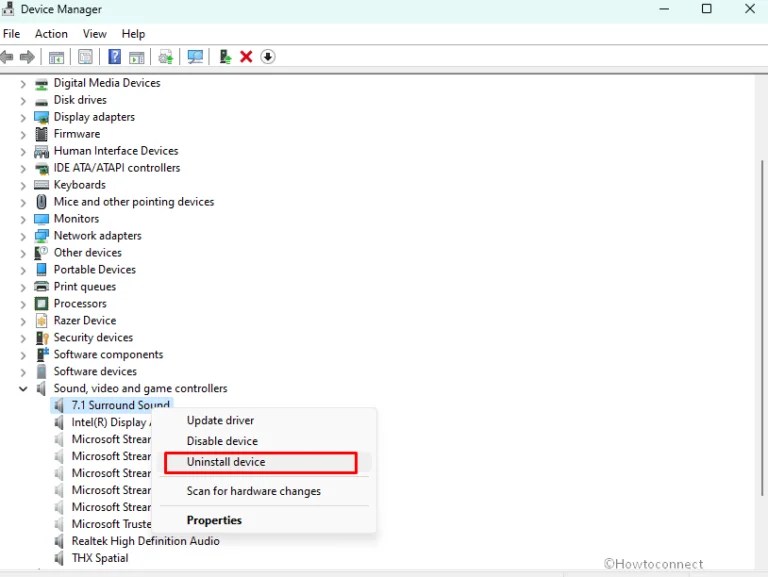The image size is (768, 577).
Task: Click Scan for hardware changes monitor icon
Action: point(195,57)
